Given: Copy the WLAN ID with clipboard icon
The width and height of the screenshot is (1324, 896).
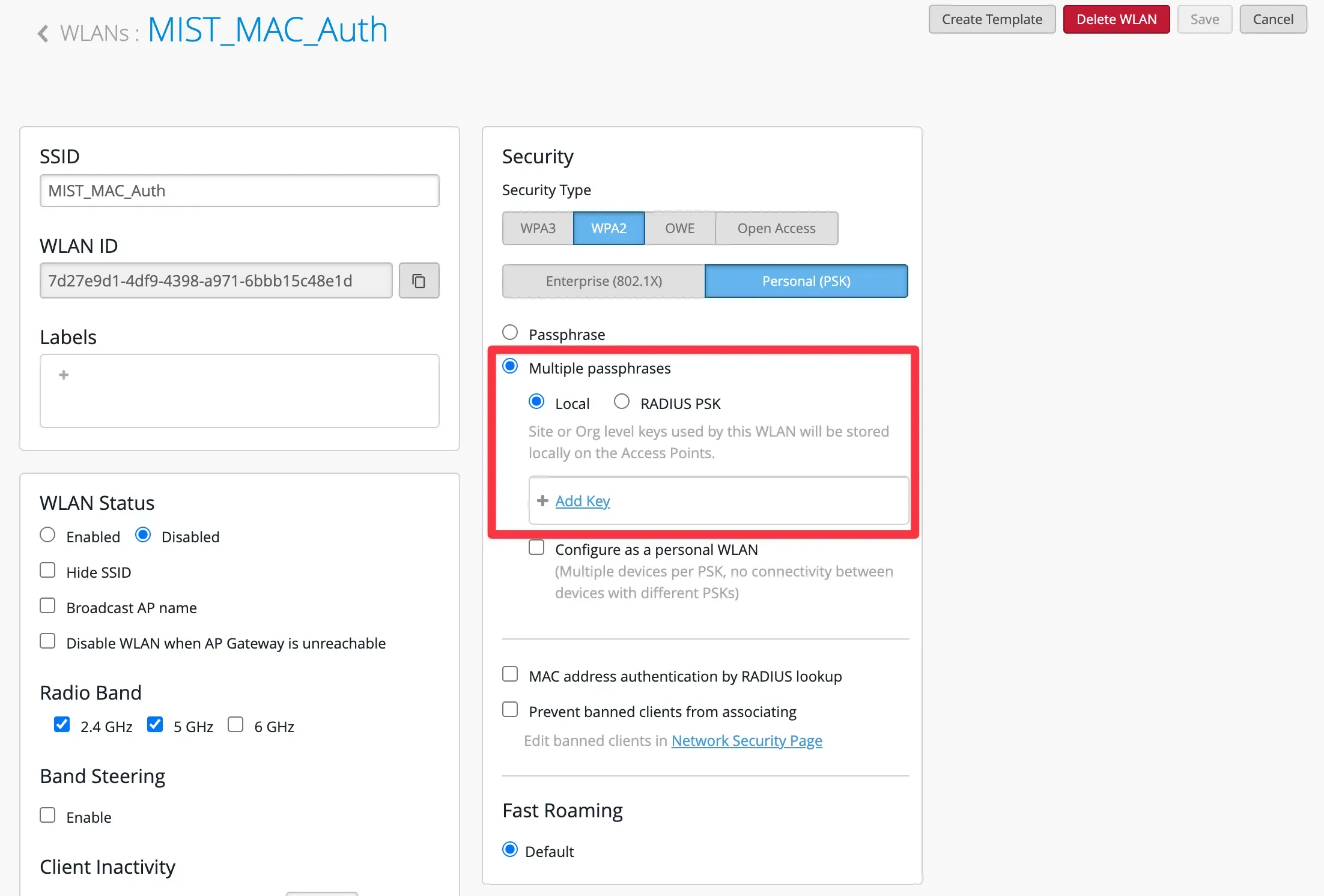Looking at the screenshot, I should (419, 280).
